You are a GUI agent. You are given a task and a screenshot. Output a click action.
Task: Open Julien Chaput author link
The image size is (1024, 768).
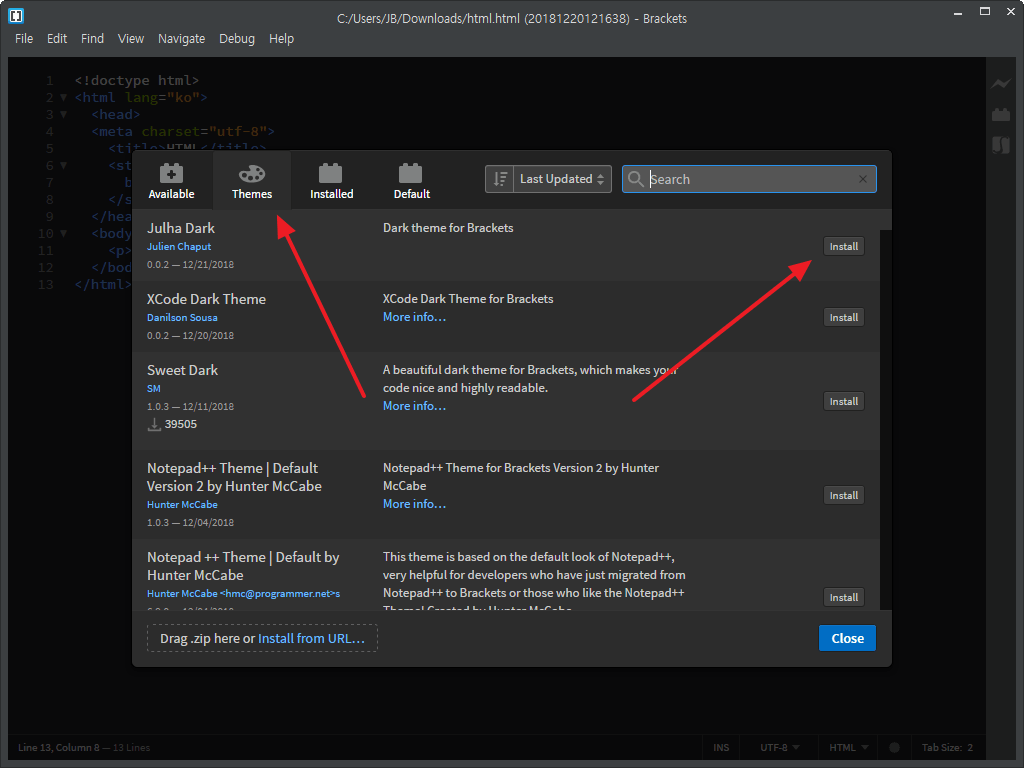tap(179, 246)
